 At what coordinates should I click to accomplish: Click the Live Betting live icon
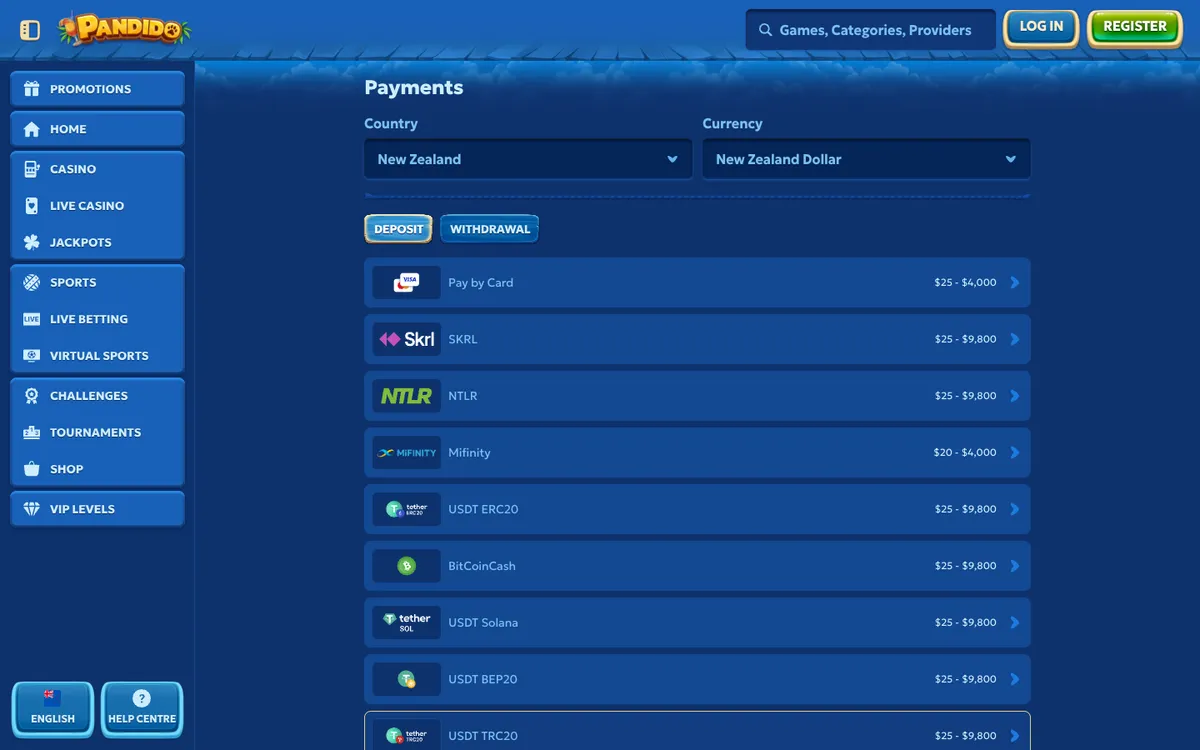(31, 319)
